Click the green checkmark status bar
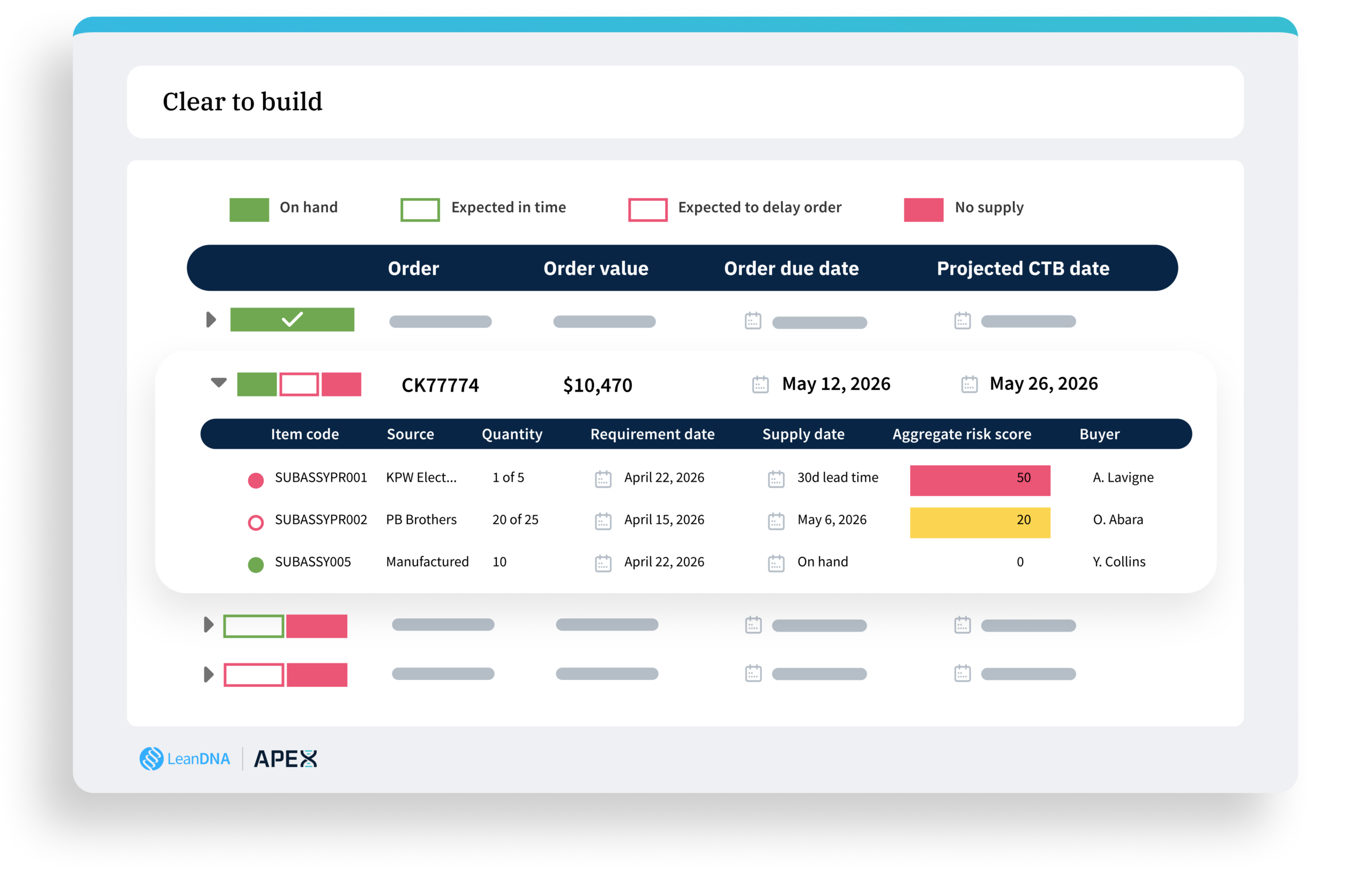Image resolution: width=1372 pixels, height=869 pixels. pos(292,319)
